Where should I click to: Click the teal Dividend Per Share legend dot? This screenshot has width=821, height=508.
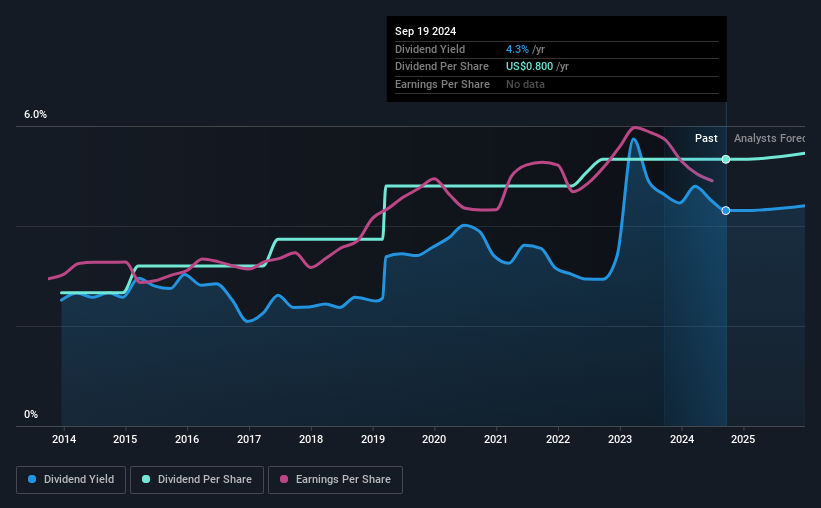point(146,479)
